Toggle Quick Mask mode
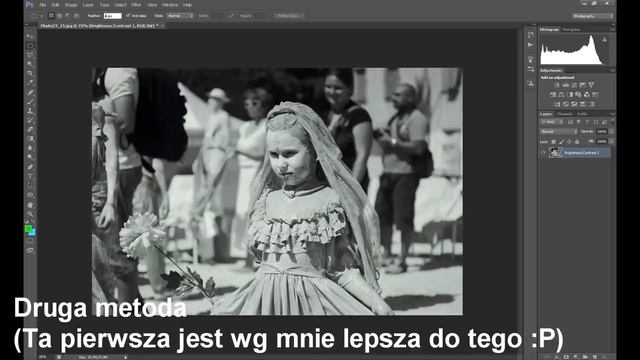Image resolution: width=640 pixels, height=360 pixels. coord(30,241)
